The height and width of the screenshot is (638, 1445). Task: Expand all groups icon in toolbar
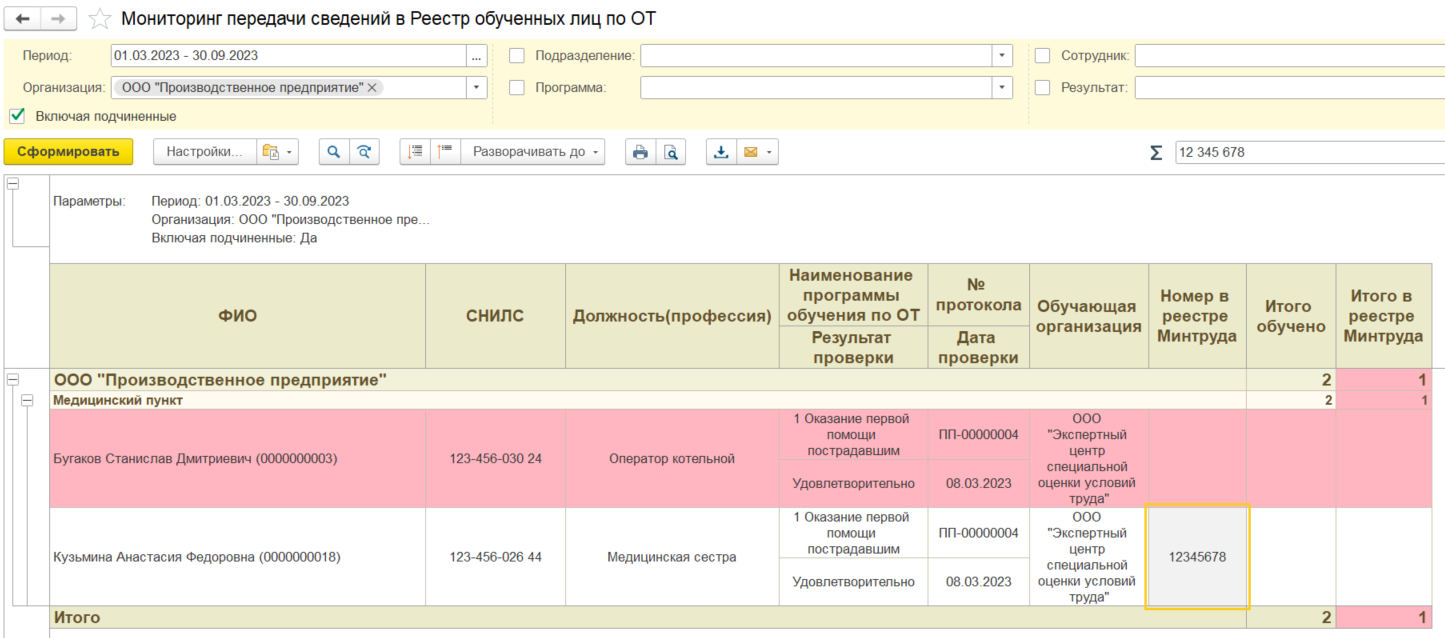[416, 152]
